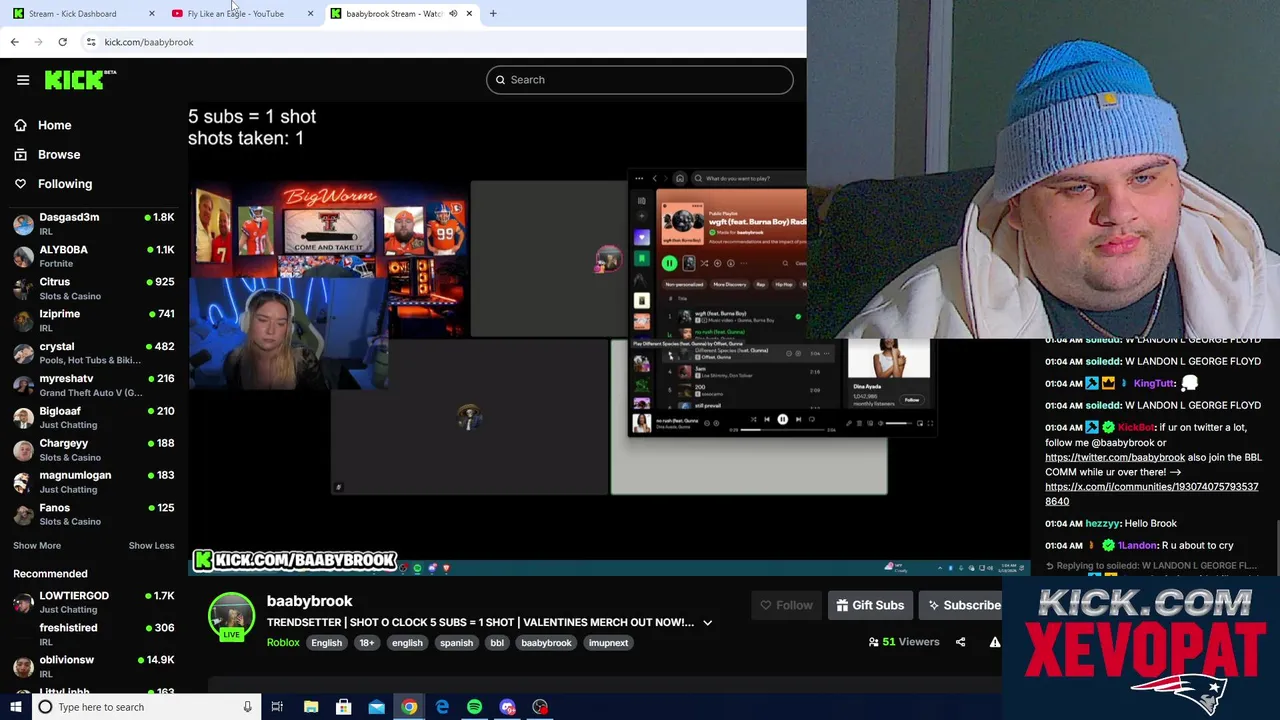Click the baabybrook channel name
This screenshot has width=1280, height=720.
pyautogui.click(x=309, y=601)
